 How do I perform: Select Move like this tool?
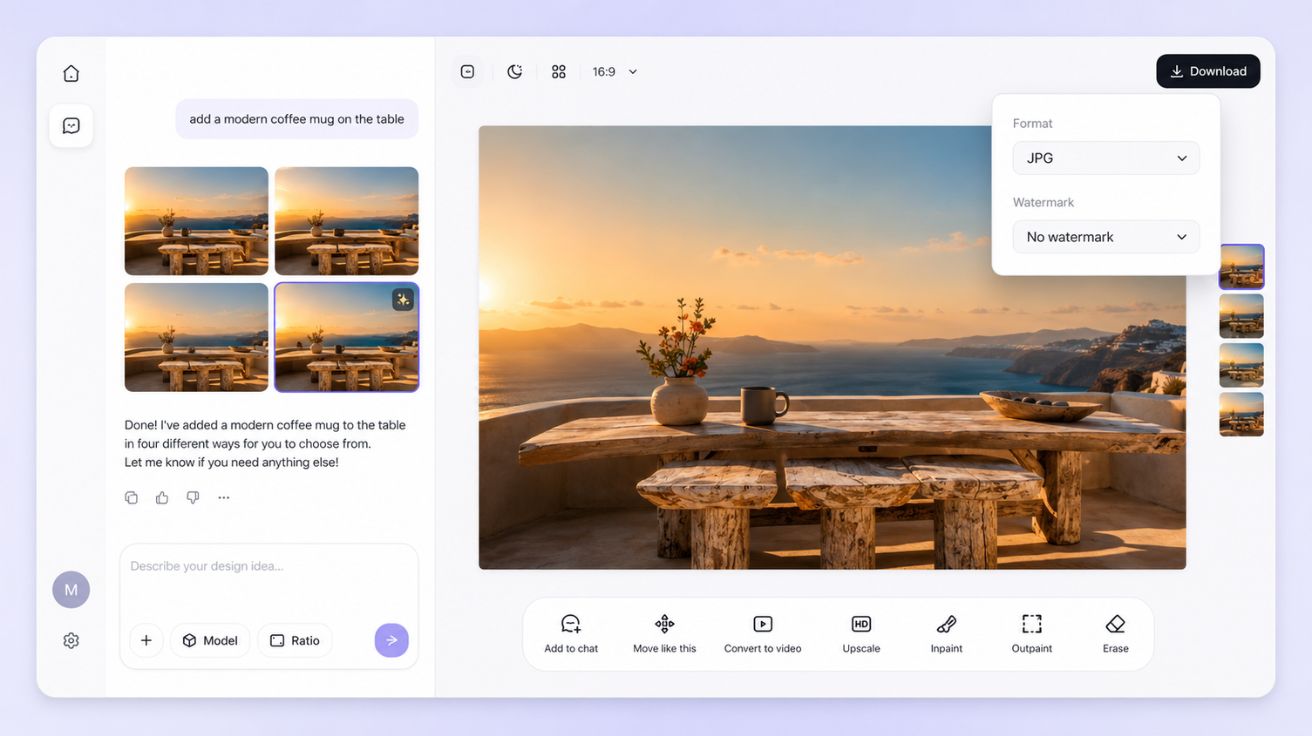pos(664,634)
